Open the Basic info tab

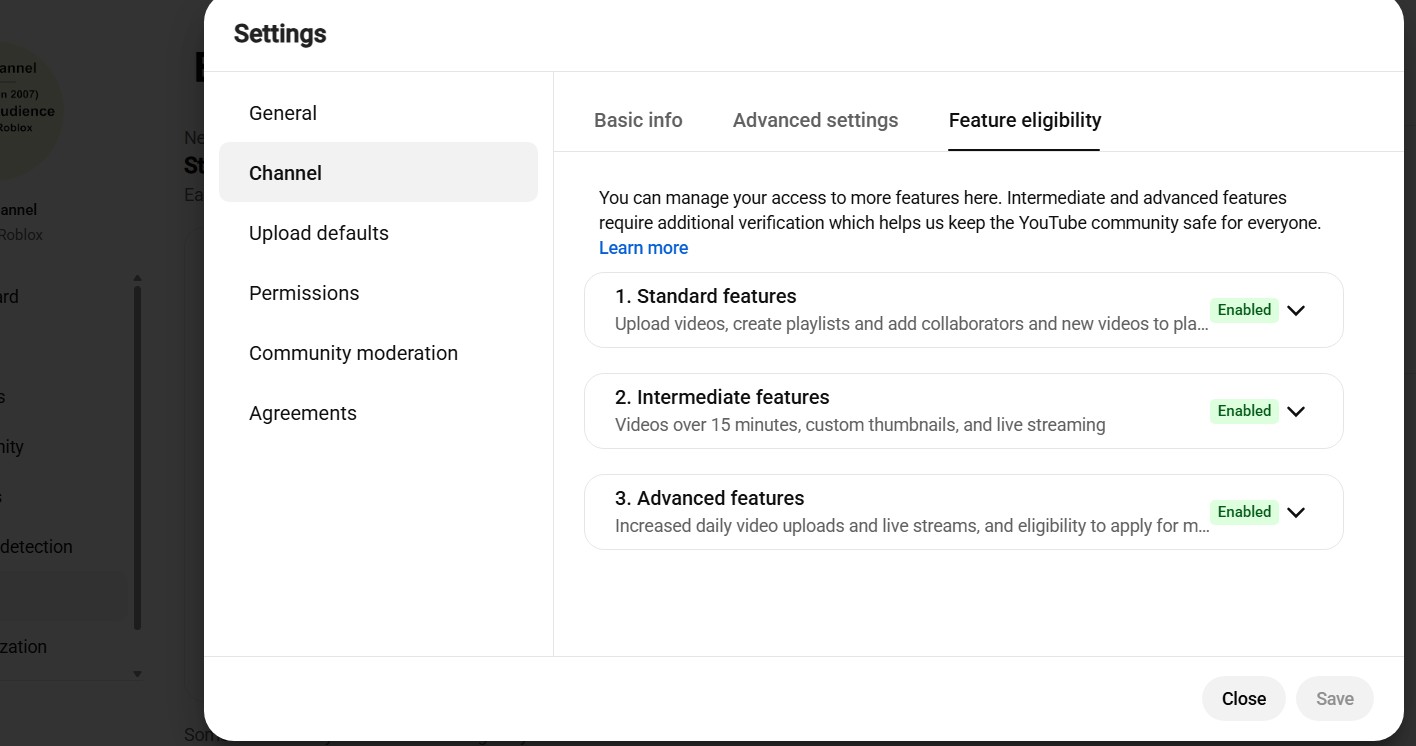click(x=638, y=120)
